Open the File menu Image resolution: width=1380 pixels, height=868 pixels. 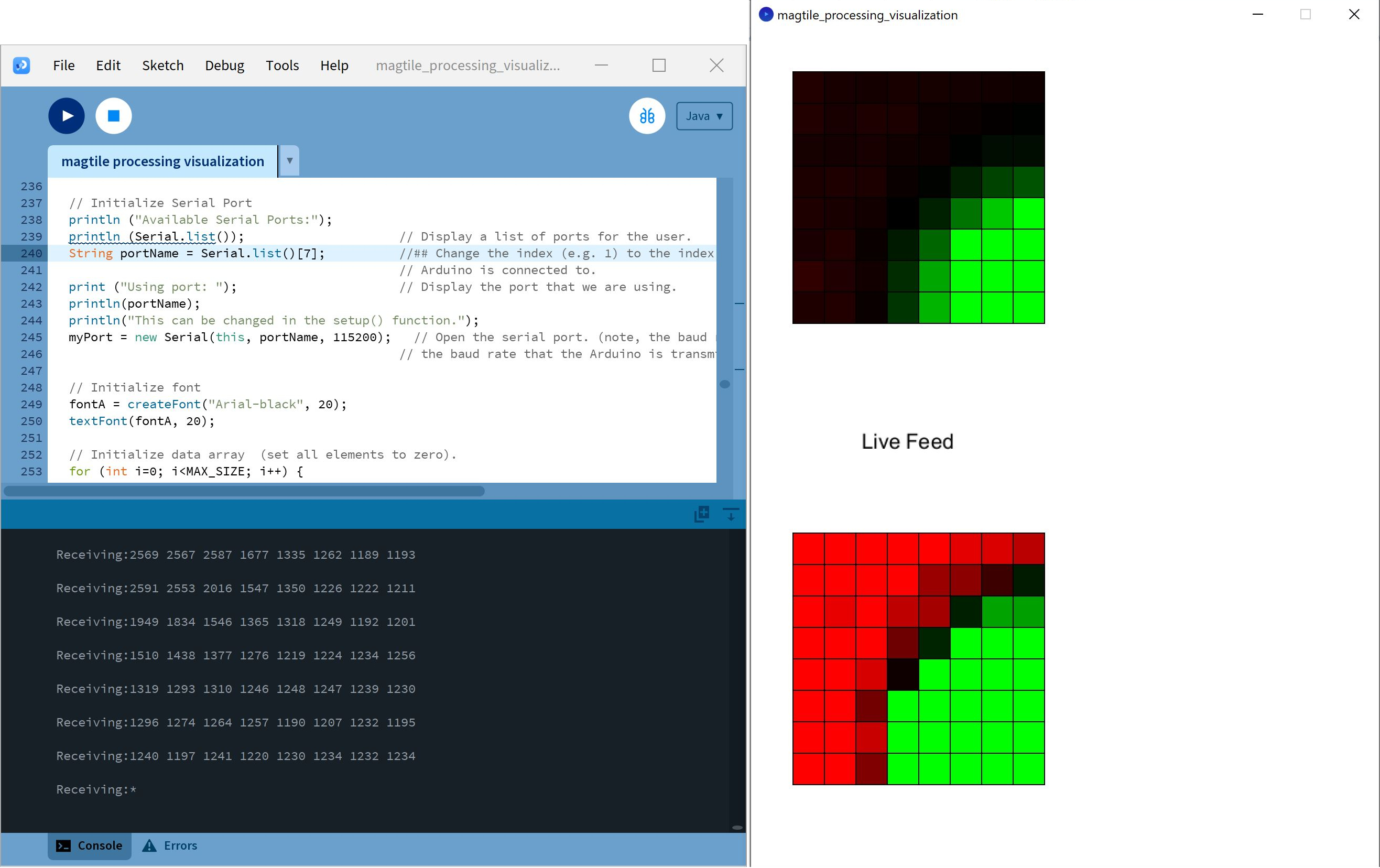pos(63,66)
